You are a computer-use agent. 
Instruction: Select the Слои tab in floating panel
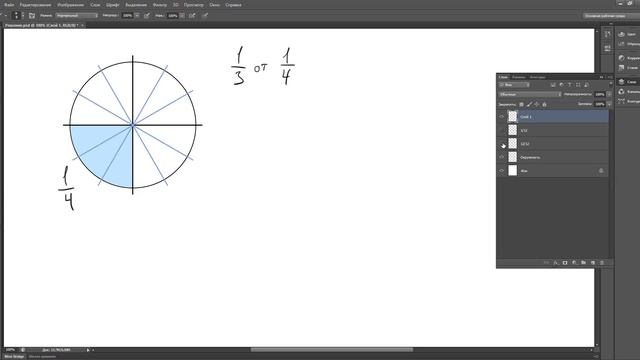[503, 77]
